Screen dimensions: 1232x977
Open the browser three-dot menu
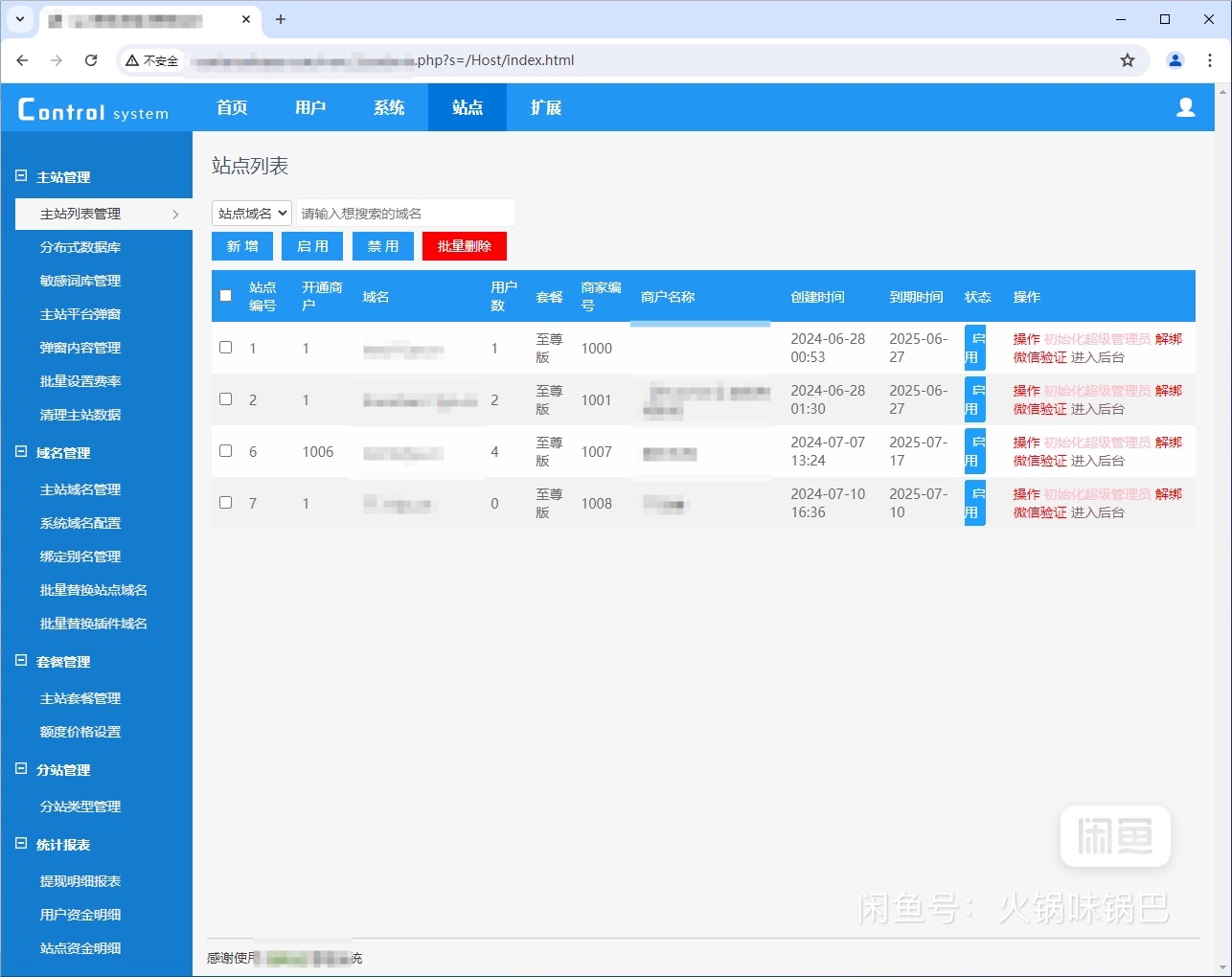pos(1210,60)
